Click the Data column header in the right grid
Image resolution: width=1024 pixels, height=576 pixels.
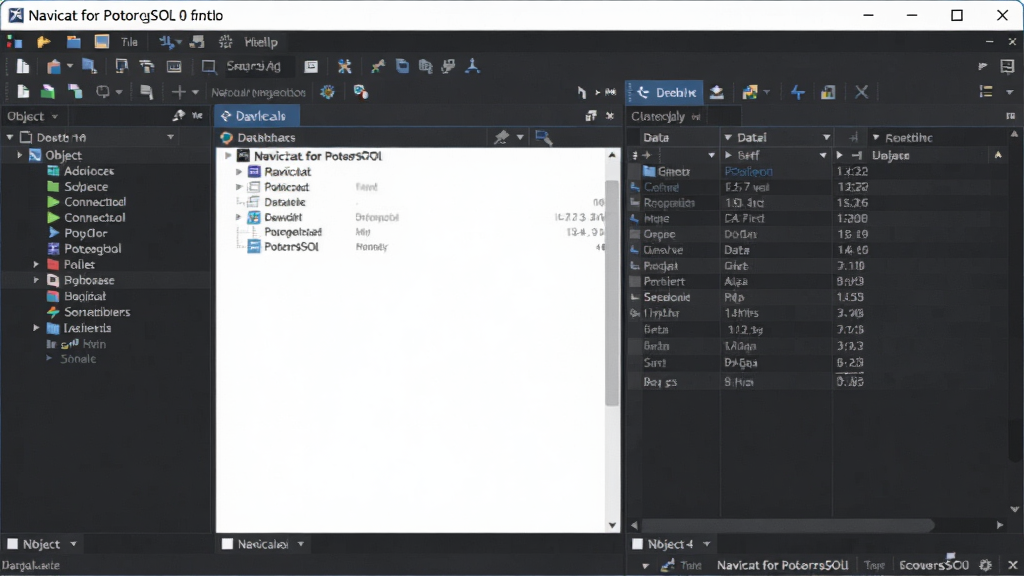pyautogui.click(x=673, y=138)
